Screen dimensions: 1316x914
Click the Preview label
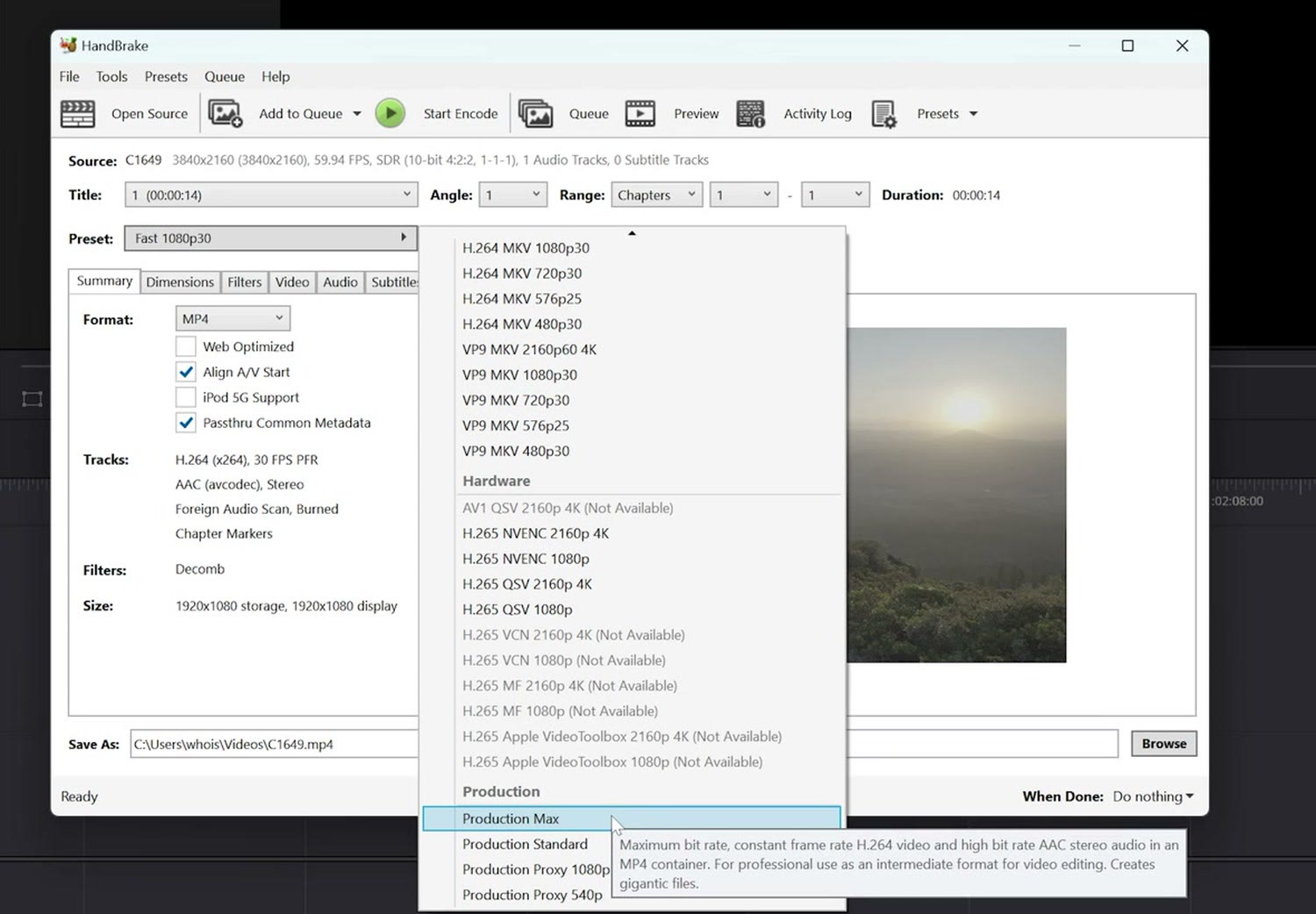(697, 114)
